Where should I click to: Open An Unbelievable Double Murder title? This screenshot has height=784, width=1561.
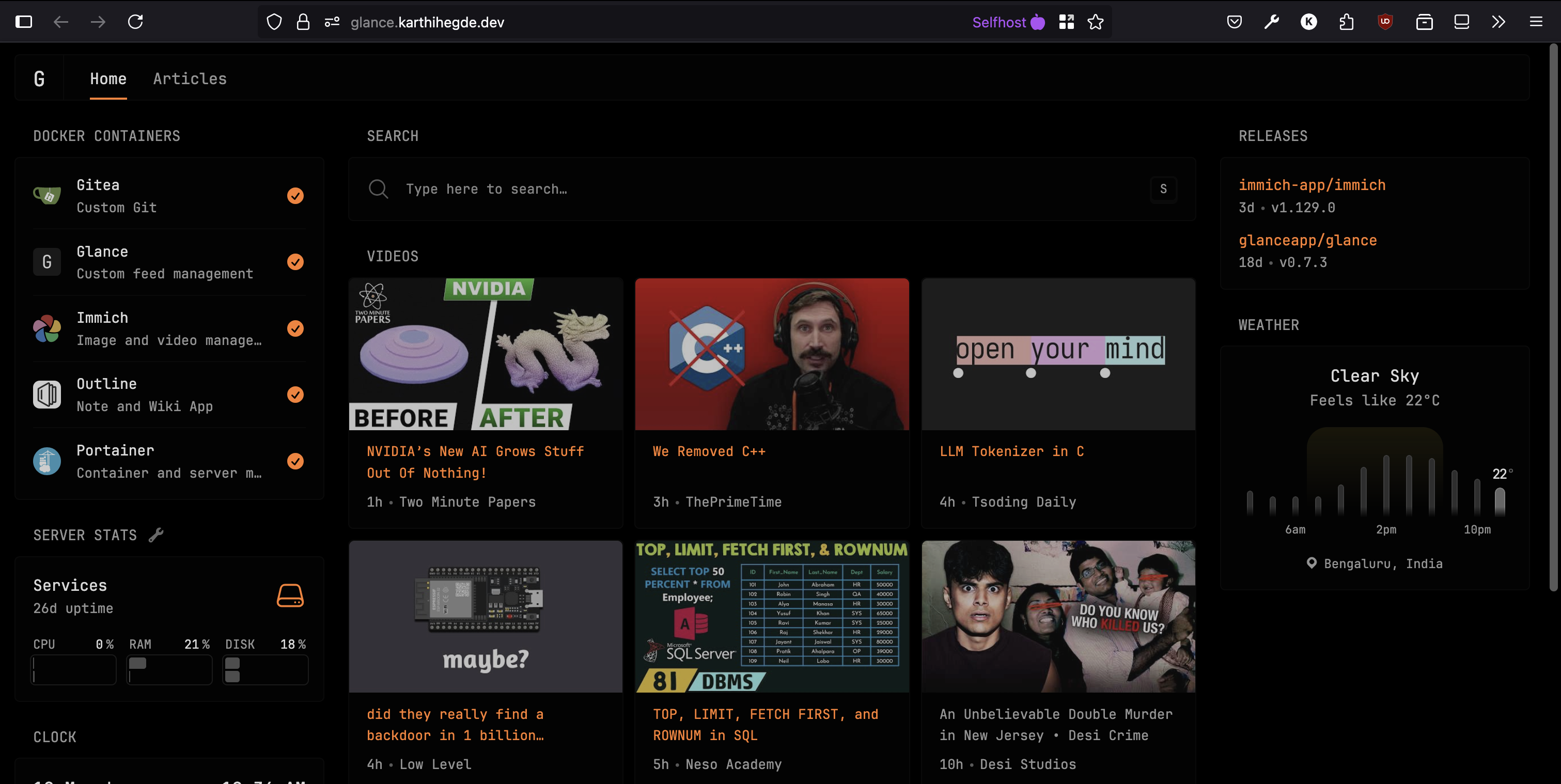(x=1056, y=725)
